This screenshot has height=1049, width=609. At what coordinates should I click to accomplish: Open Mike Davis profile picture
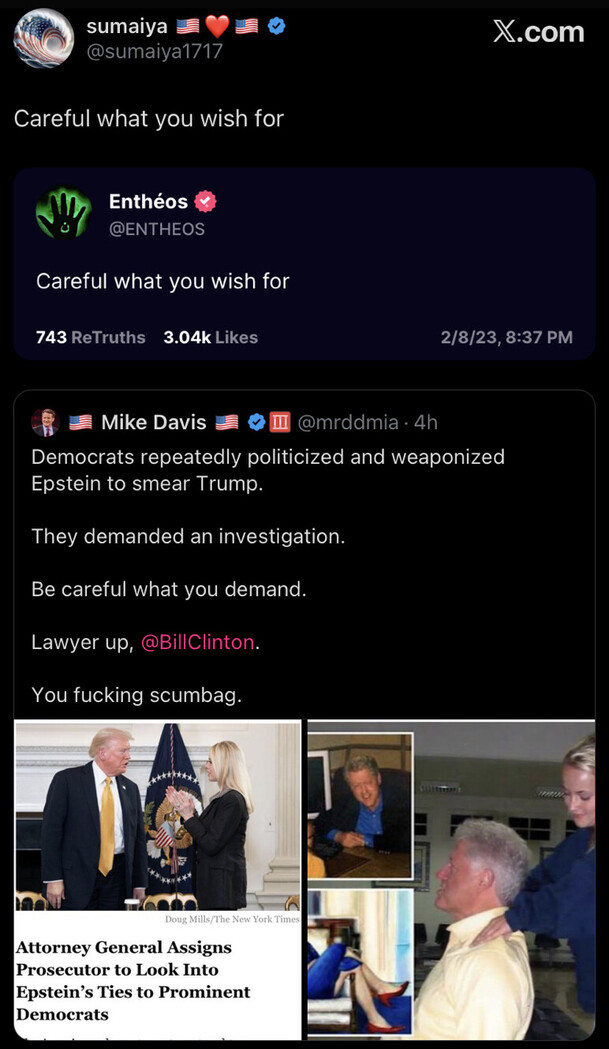point(46,422)
